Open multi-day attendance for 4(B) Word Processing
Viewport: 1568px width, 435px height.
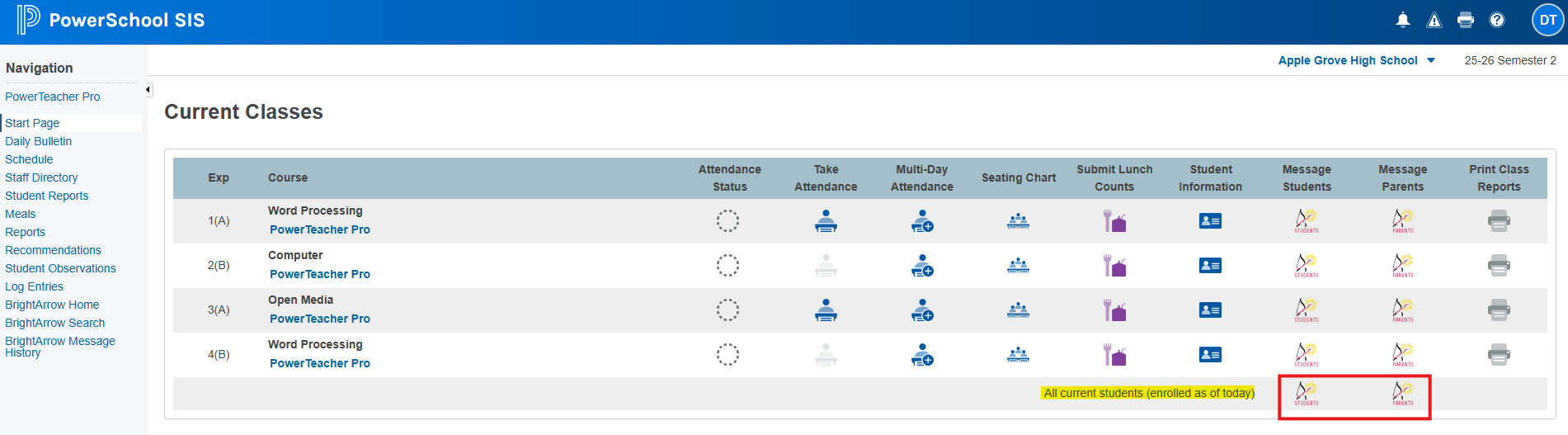[922, 355]
